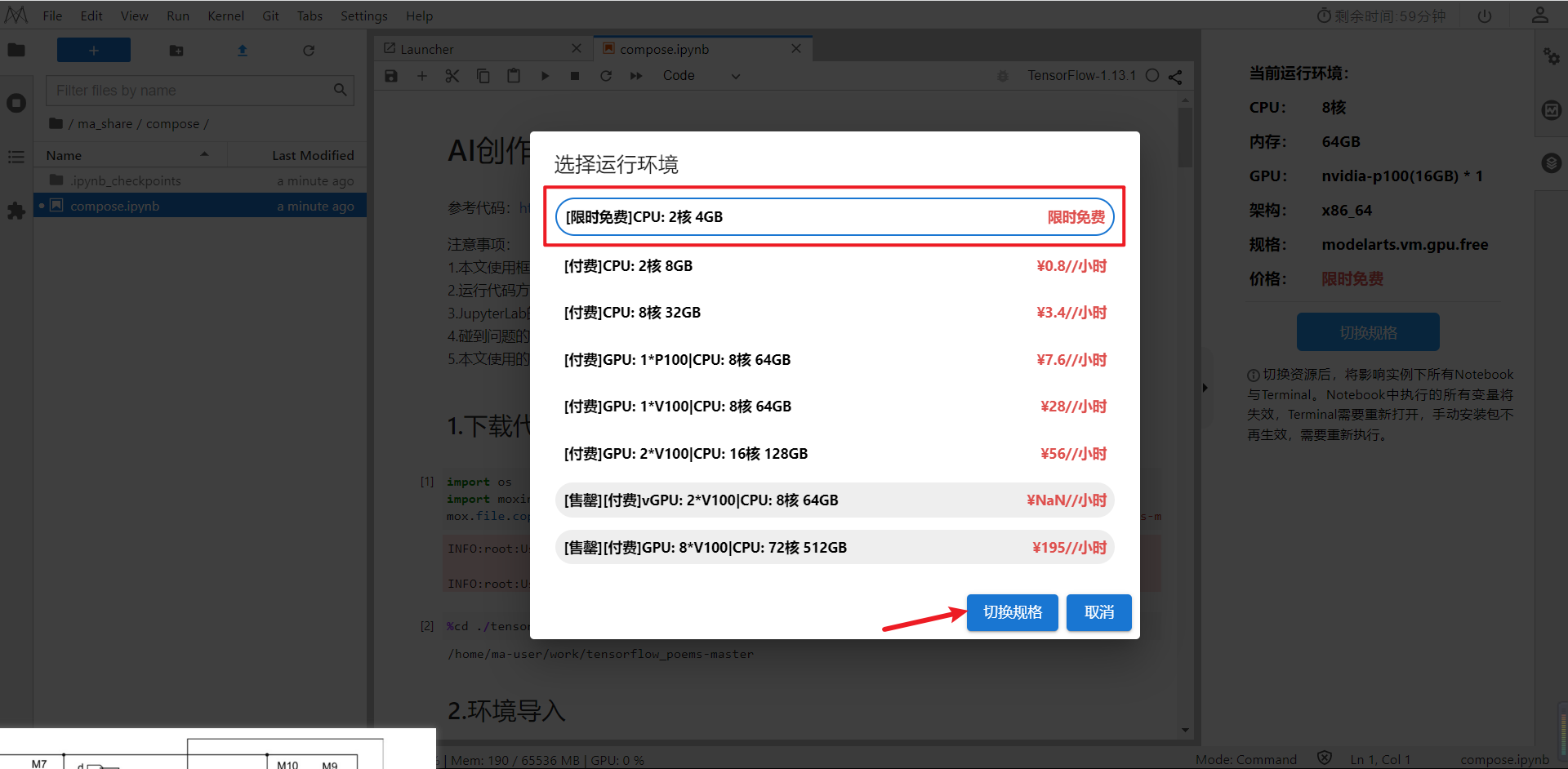Screen dimensions: 1568x769
Task: Select GPU 1*V100 CPU 8核 64GB option
Action: [x=835, y=407]
